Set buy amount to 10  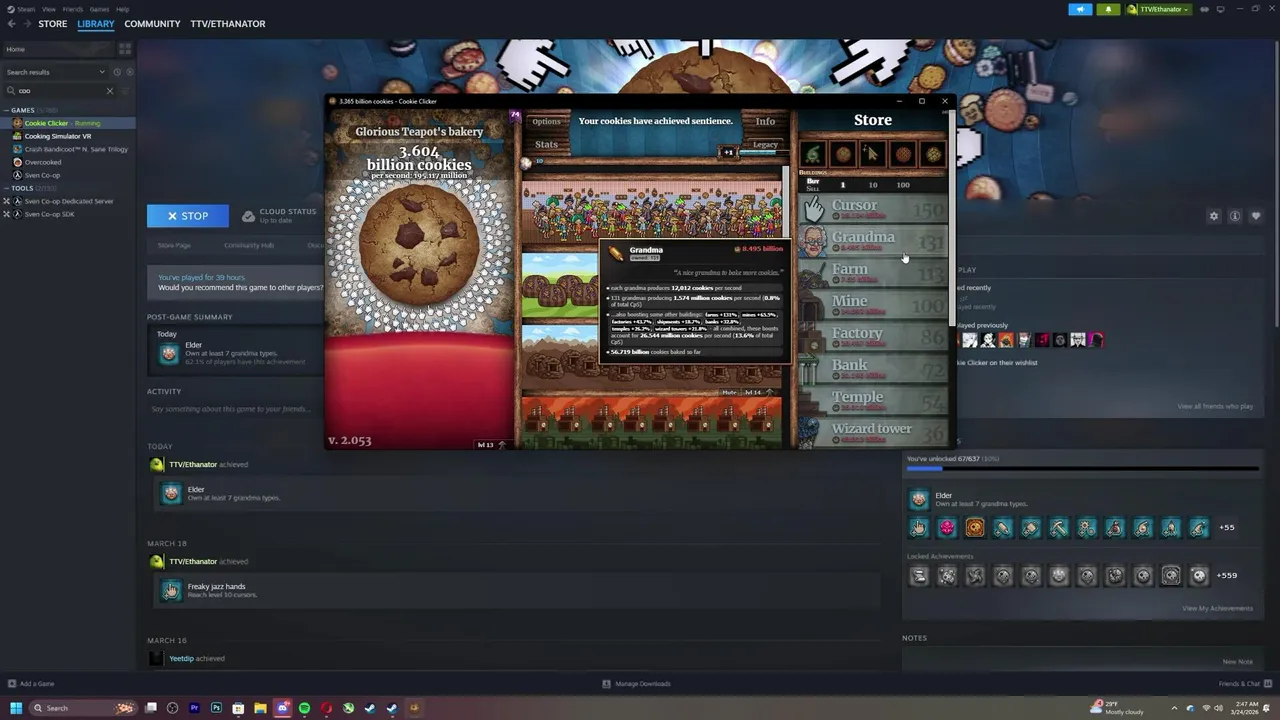coord(872,185)
